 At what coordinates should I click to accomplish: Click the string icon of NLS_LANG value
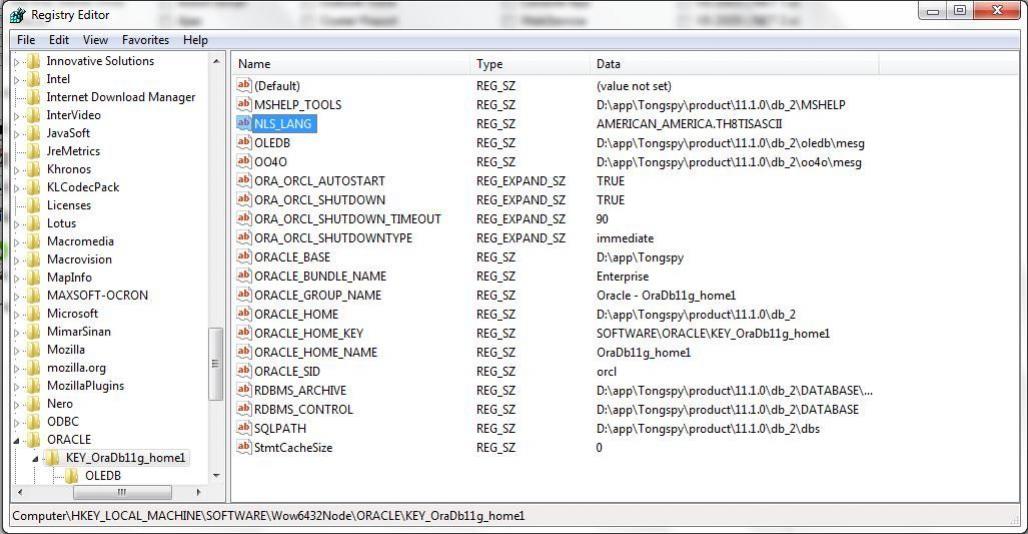(x=244, y=123)
